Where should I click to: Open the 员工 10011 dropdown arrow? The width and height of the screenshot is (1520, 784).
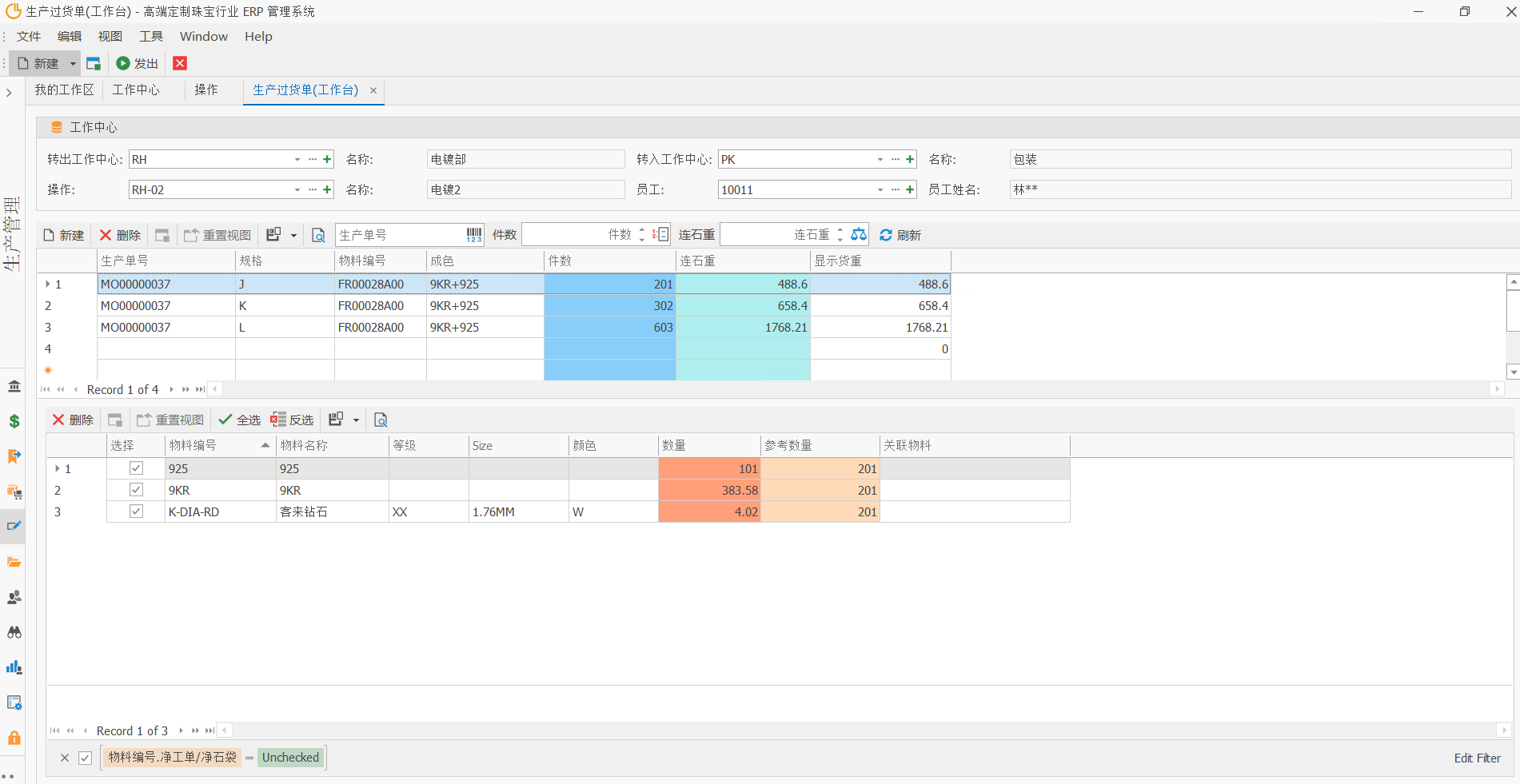880,190
